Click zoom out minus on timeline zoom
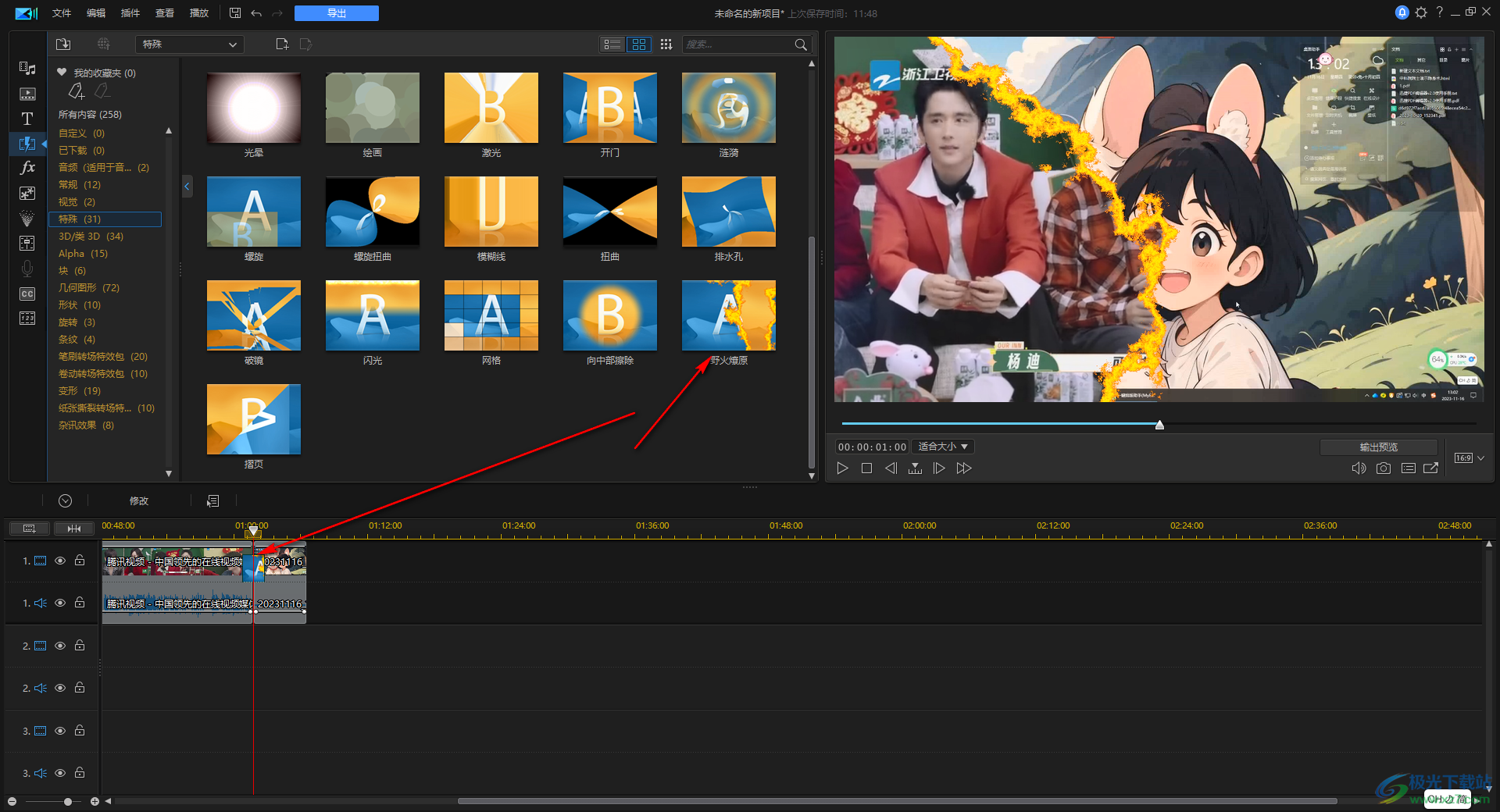The width and height of the screenshot is (1500, 812). click(x=12, y=801)
